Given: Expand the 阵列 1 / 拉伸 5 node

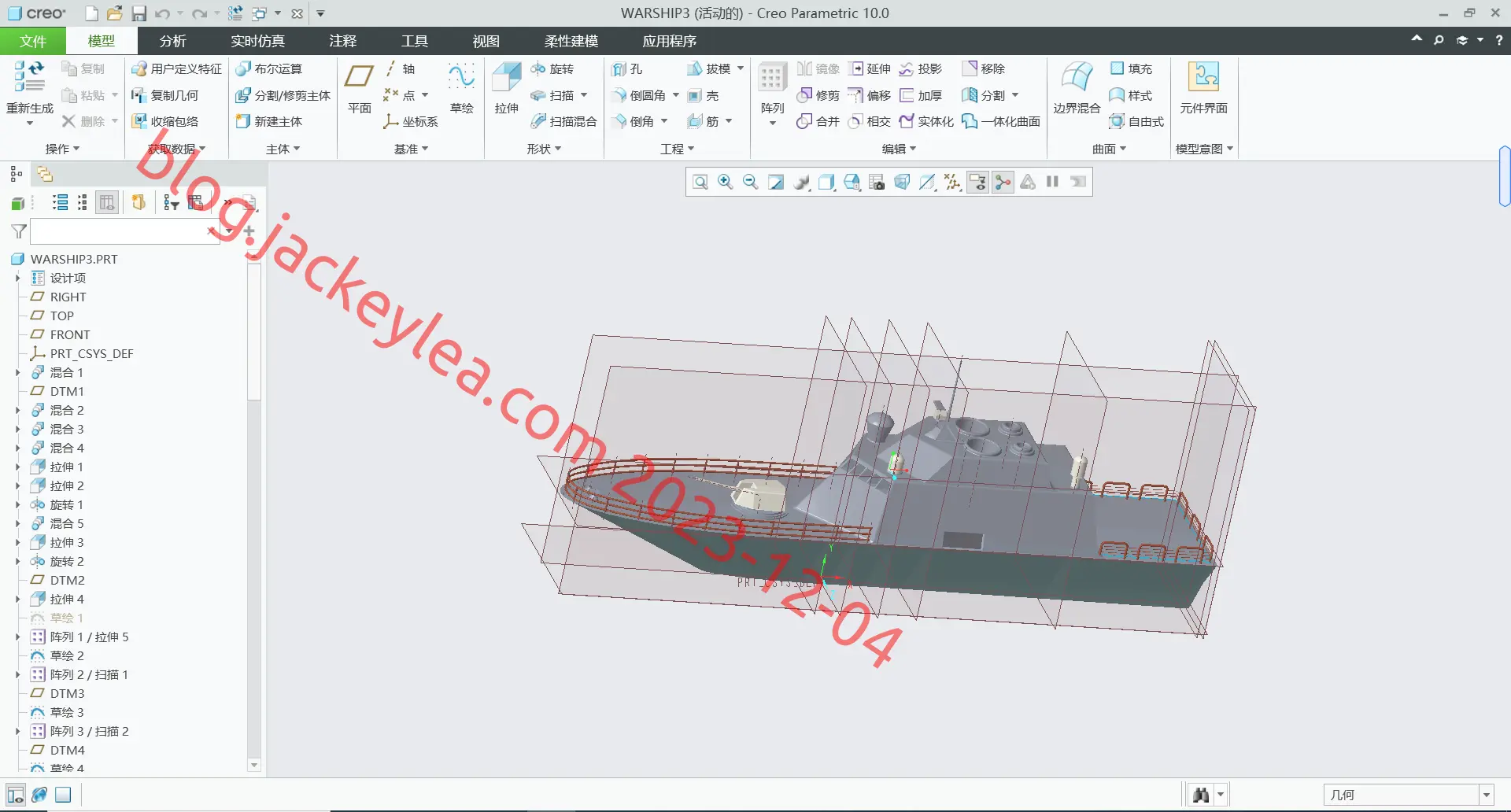Looking at the screenshot, I should point(17,637).
